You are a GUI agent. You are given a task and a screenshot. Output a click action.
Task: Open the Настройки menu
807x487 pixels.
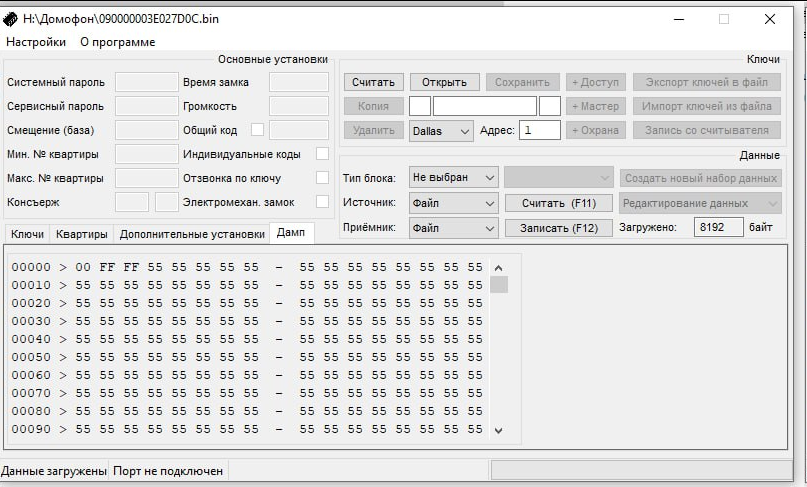coord(36,42)
